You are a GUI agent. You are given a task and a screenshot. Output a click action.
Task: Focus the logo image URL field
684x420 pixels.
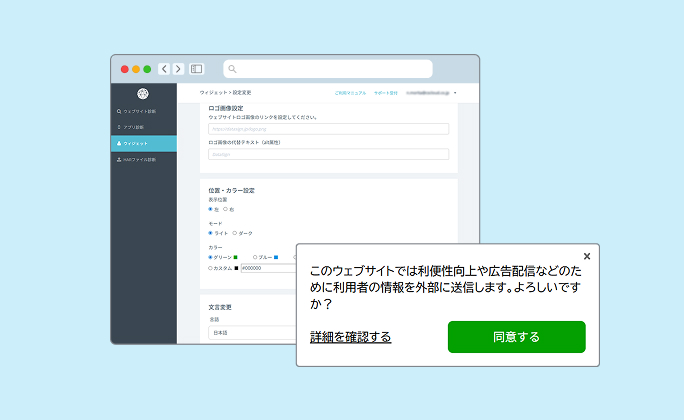(x=328, y=129)
